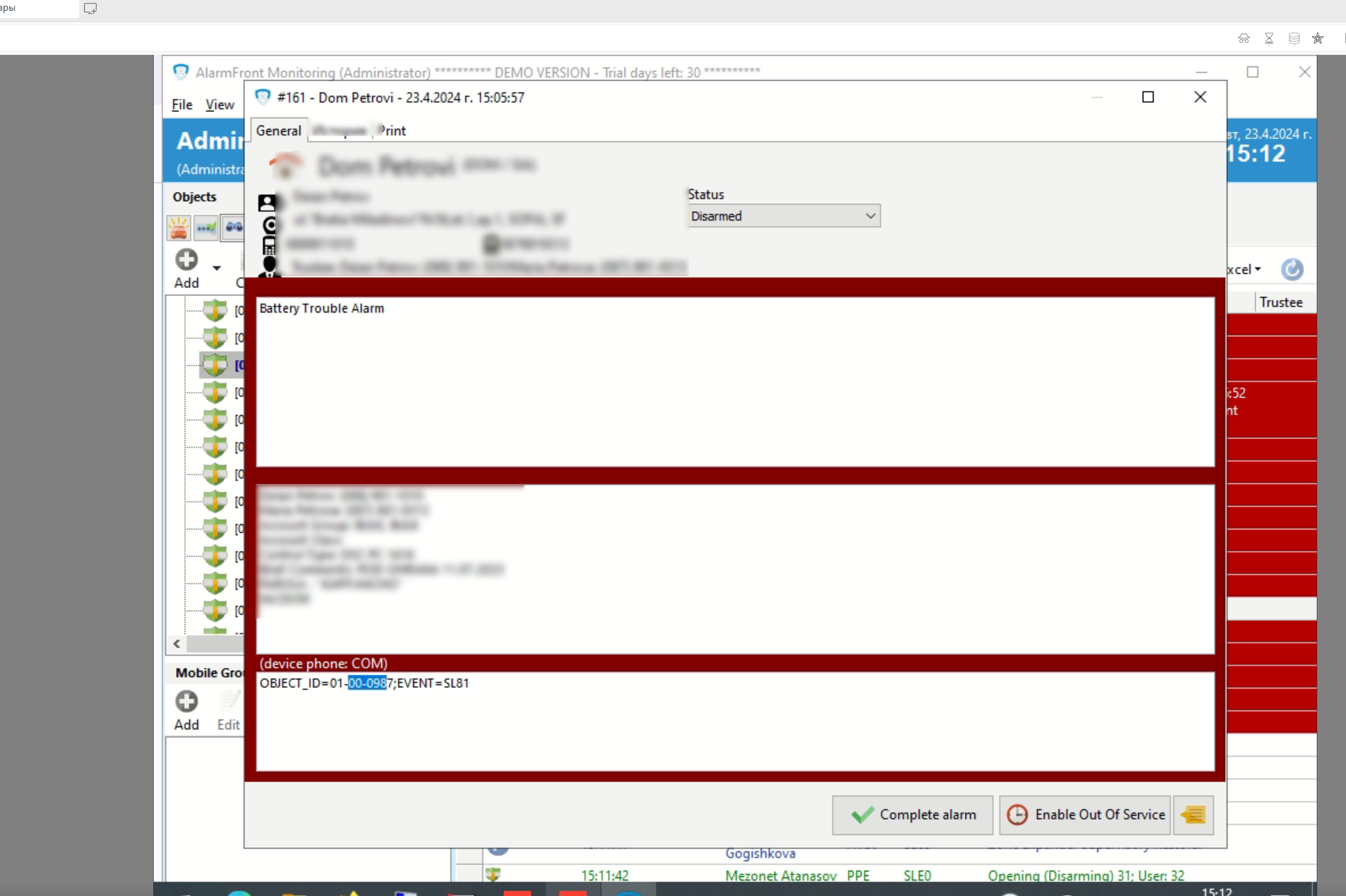Image resolution: width=1346 pixels, height=896 pixels.
Task: Open the dropdown arrow beside Objects Add
Action: click(x=217, y=268)
